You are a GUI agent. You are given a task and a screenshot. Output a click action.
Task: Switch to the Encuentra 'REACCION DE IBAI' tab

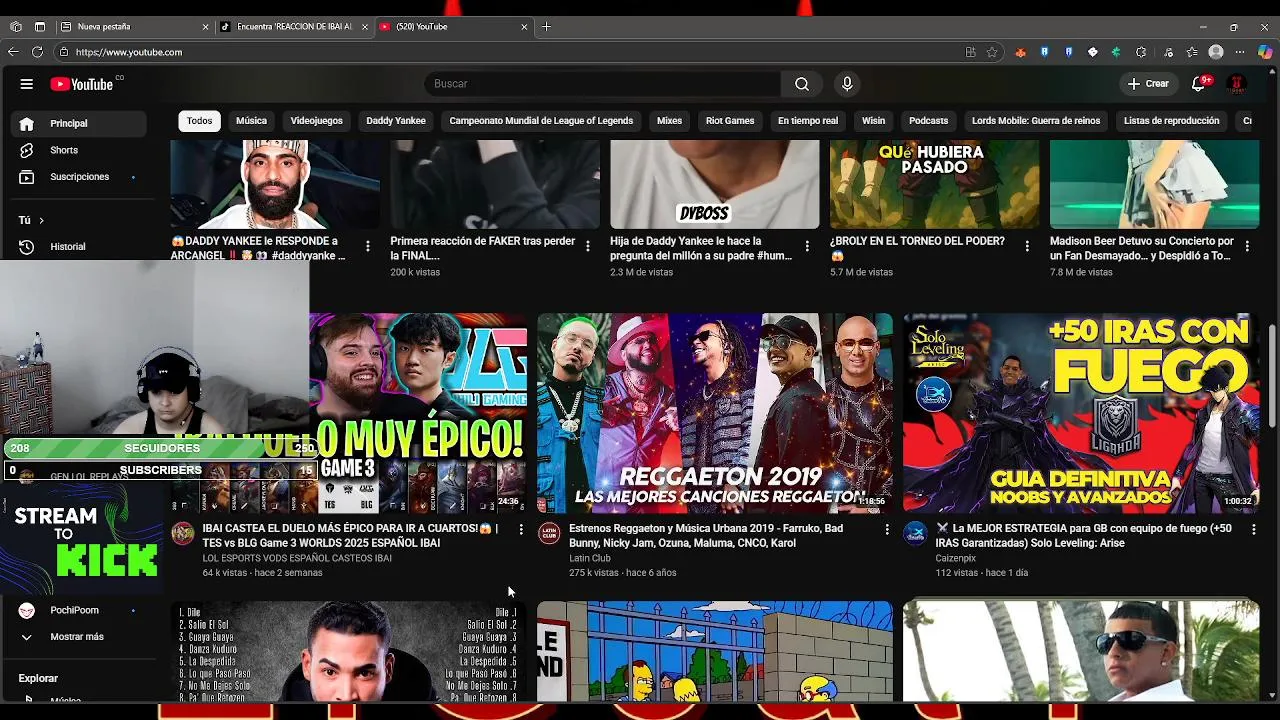[294, 27]
